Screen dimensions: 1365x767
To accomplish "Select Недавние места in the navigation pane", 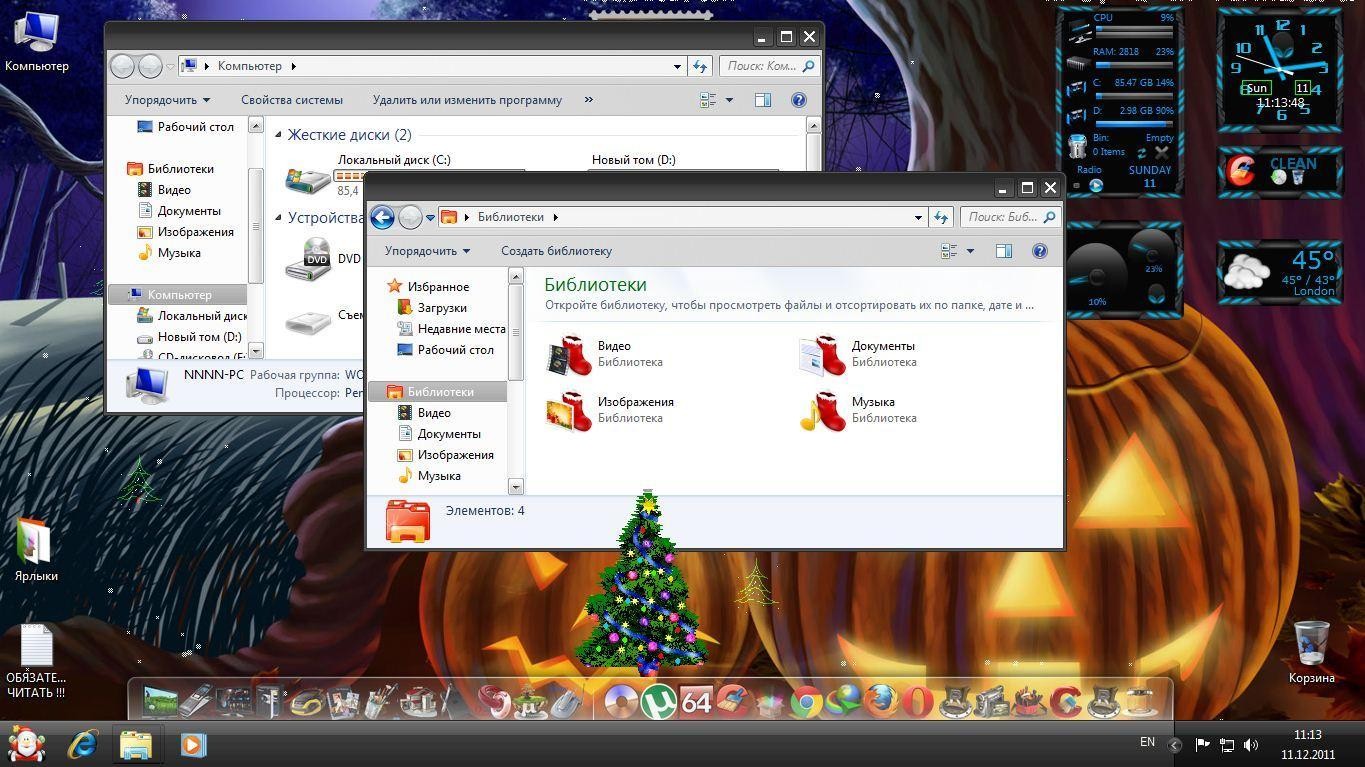I will 462,329.
